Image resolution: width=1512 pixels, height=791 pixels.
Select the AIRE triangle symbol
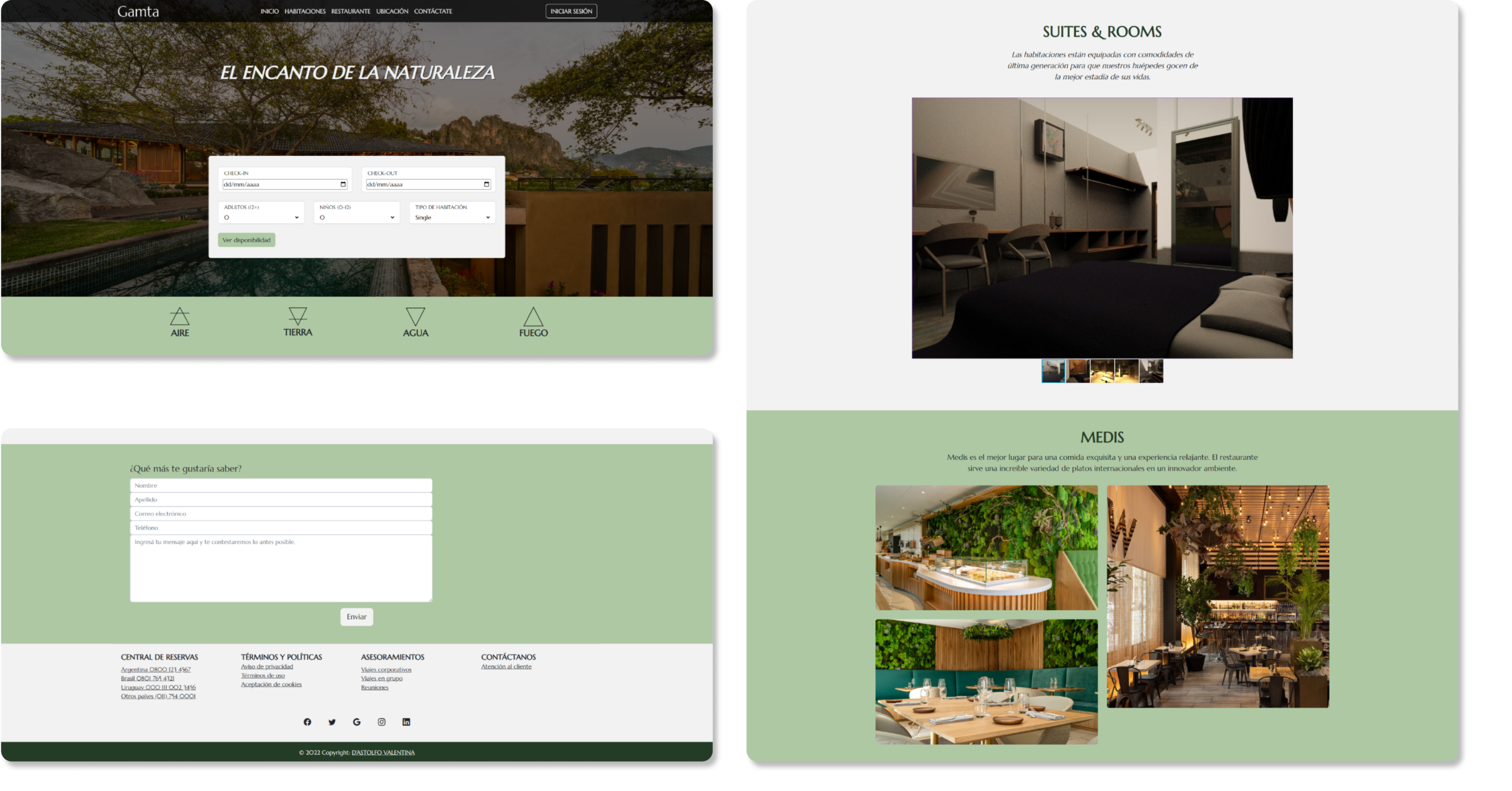pyautogui.click(x=180, y=317)
